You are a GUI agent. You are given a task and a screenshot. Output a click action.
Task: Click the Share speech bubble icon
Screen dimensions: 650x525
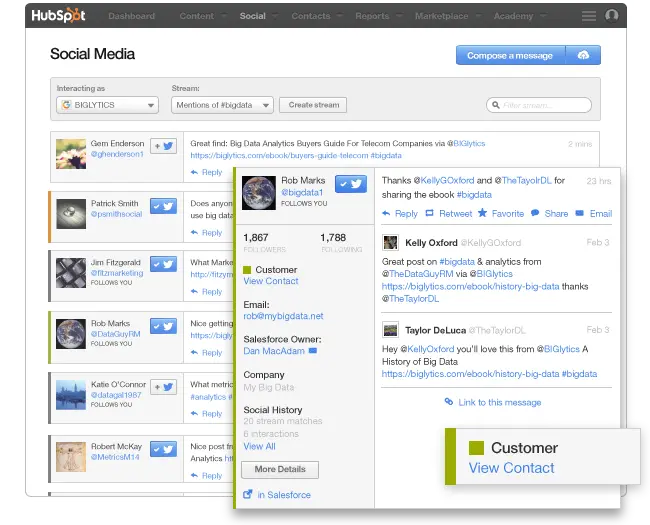[x=535, y=213]
